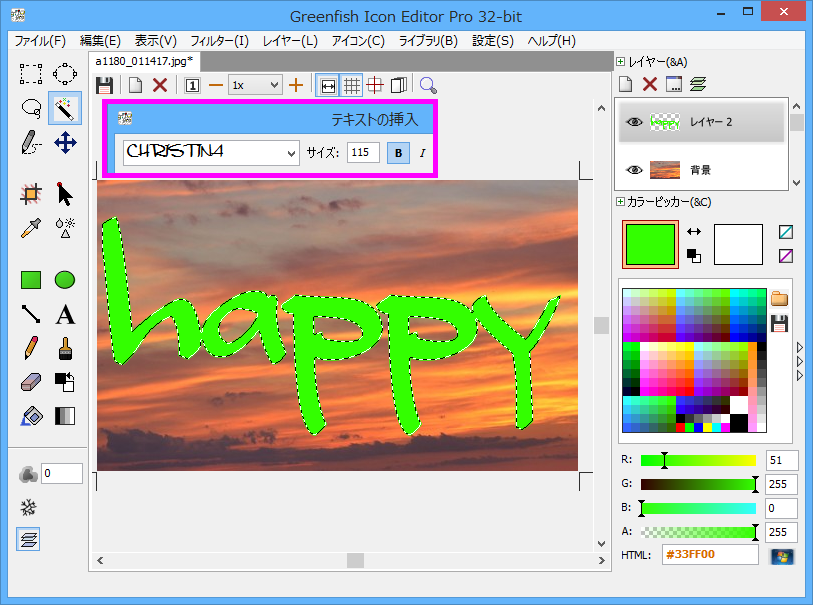Enable grid display on the canvas

352,85
